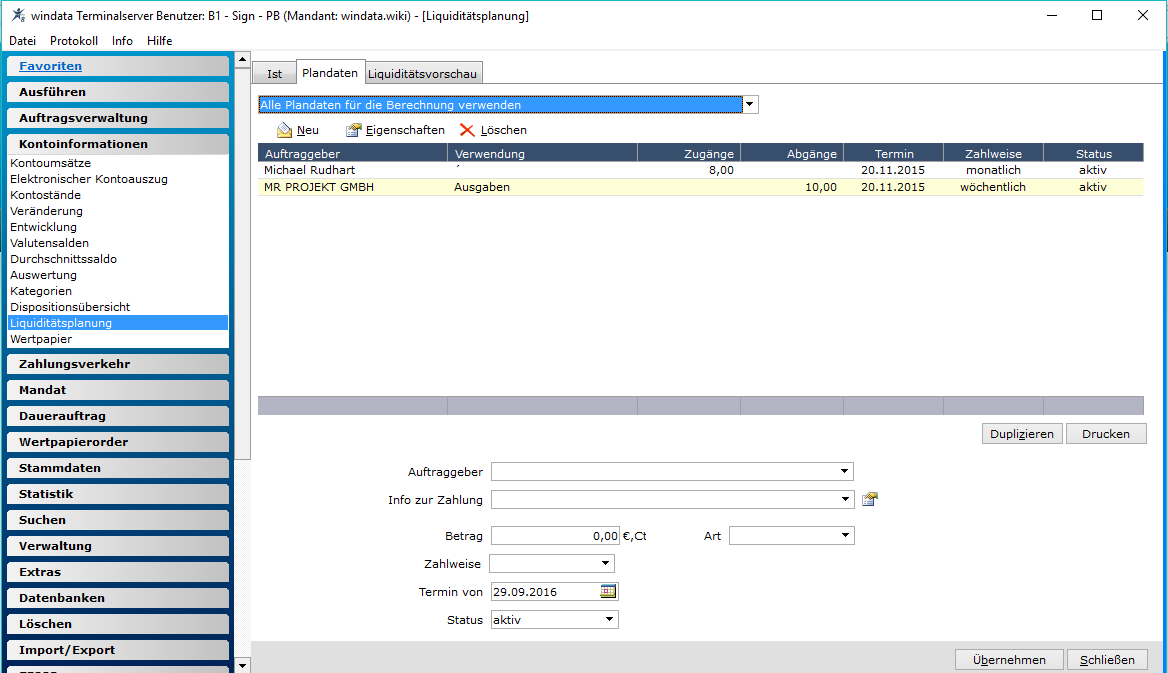
Task: Click the Betrag input field
Action: (x=556, y=536)
